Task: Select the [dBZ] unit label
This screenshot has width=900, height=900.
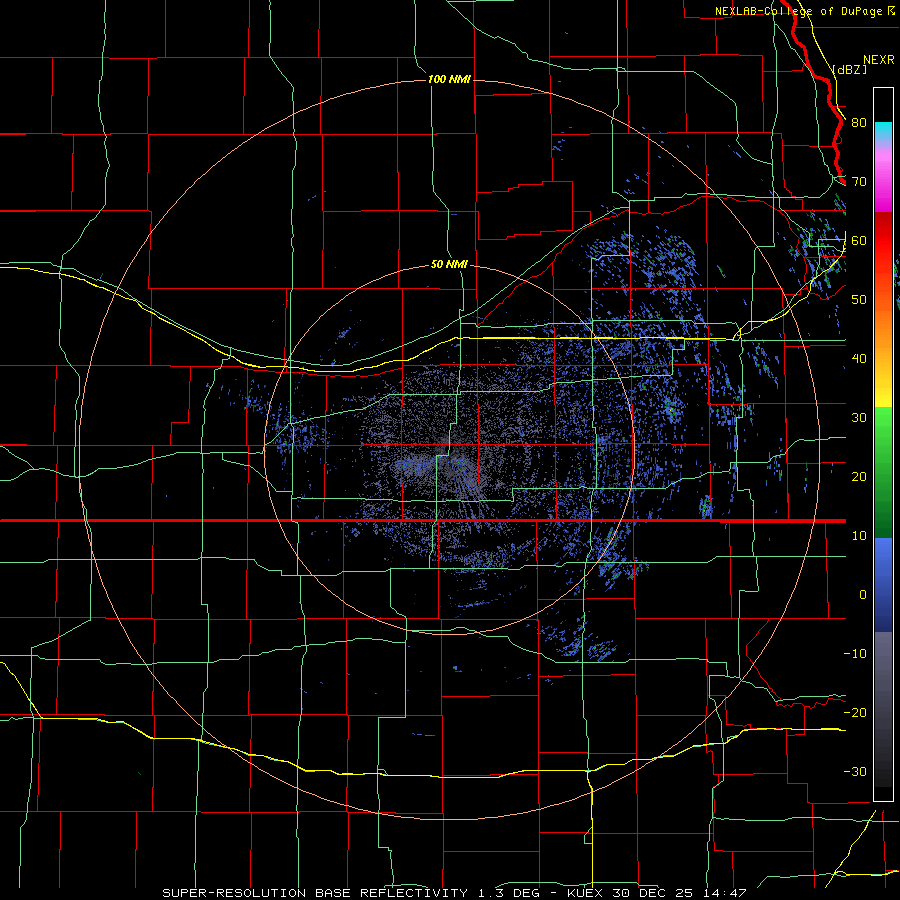Action: tap(850, 69)
